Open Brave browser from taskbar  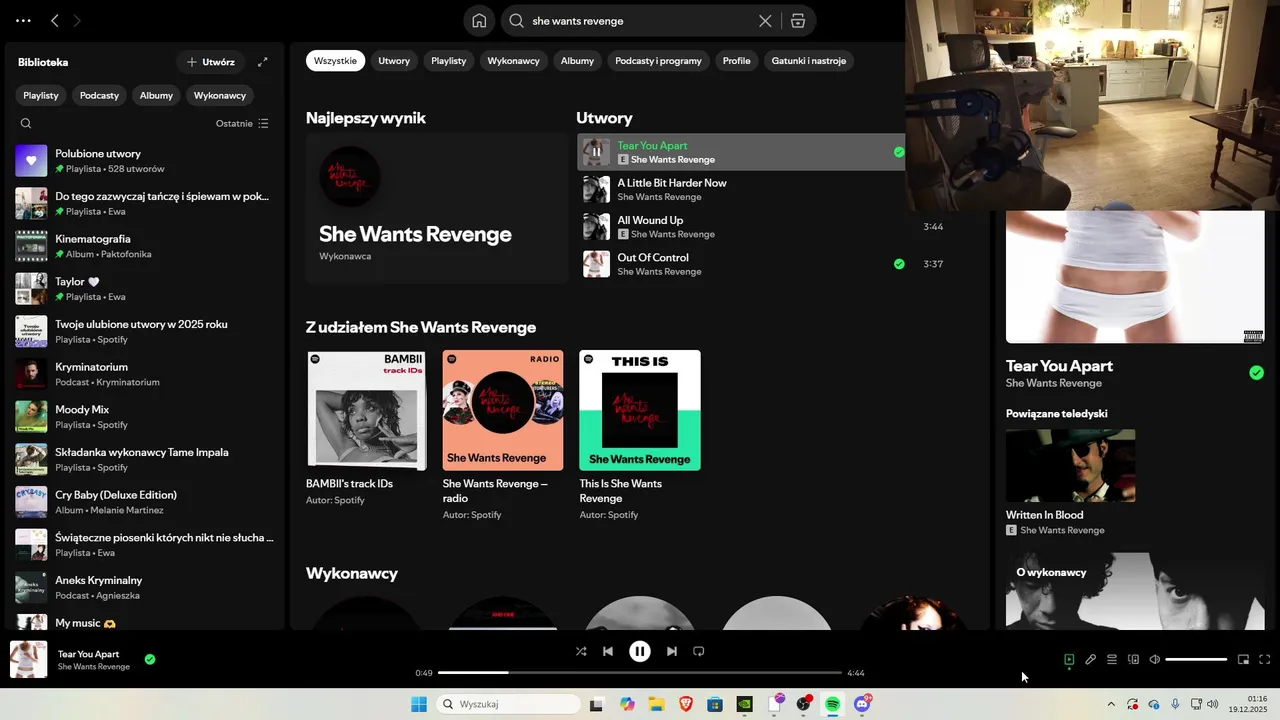tap(686, 705)
